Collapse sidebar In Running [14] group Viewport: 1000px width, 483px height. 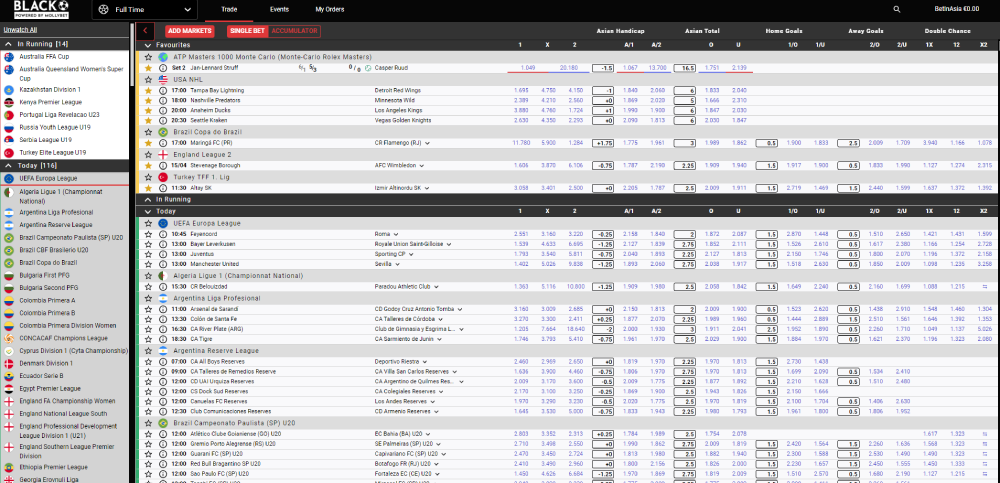pyautogui.click(x=8, y=44)
